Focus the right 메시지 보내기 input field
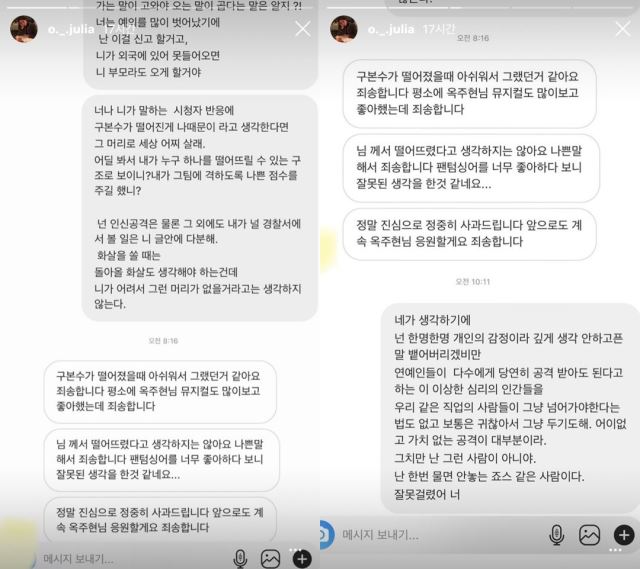 [x=441, y=535]
